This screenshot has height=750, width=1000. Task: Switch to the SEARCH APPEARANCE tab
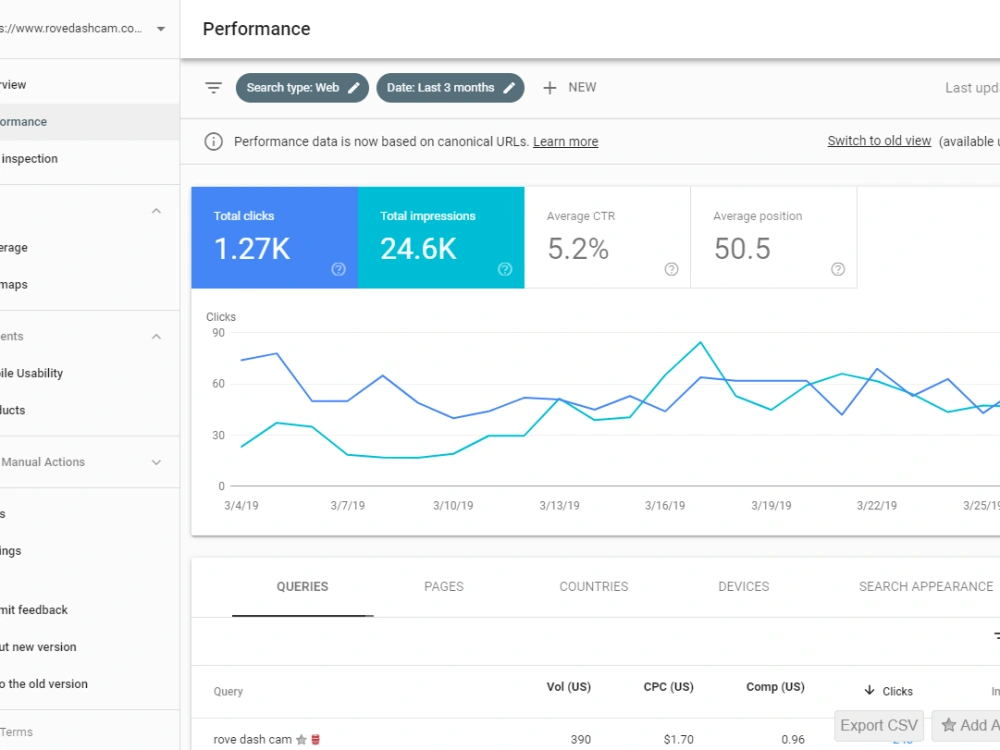point(926,587)
